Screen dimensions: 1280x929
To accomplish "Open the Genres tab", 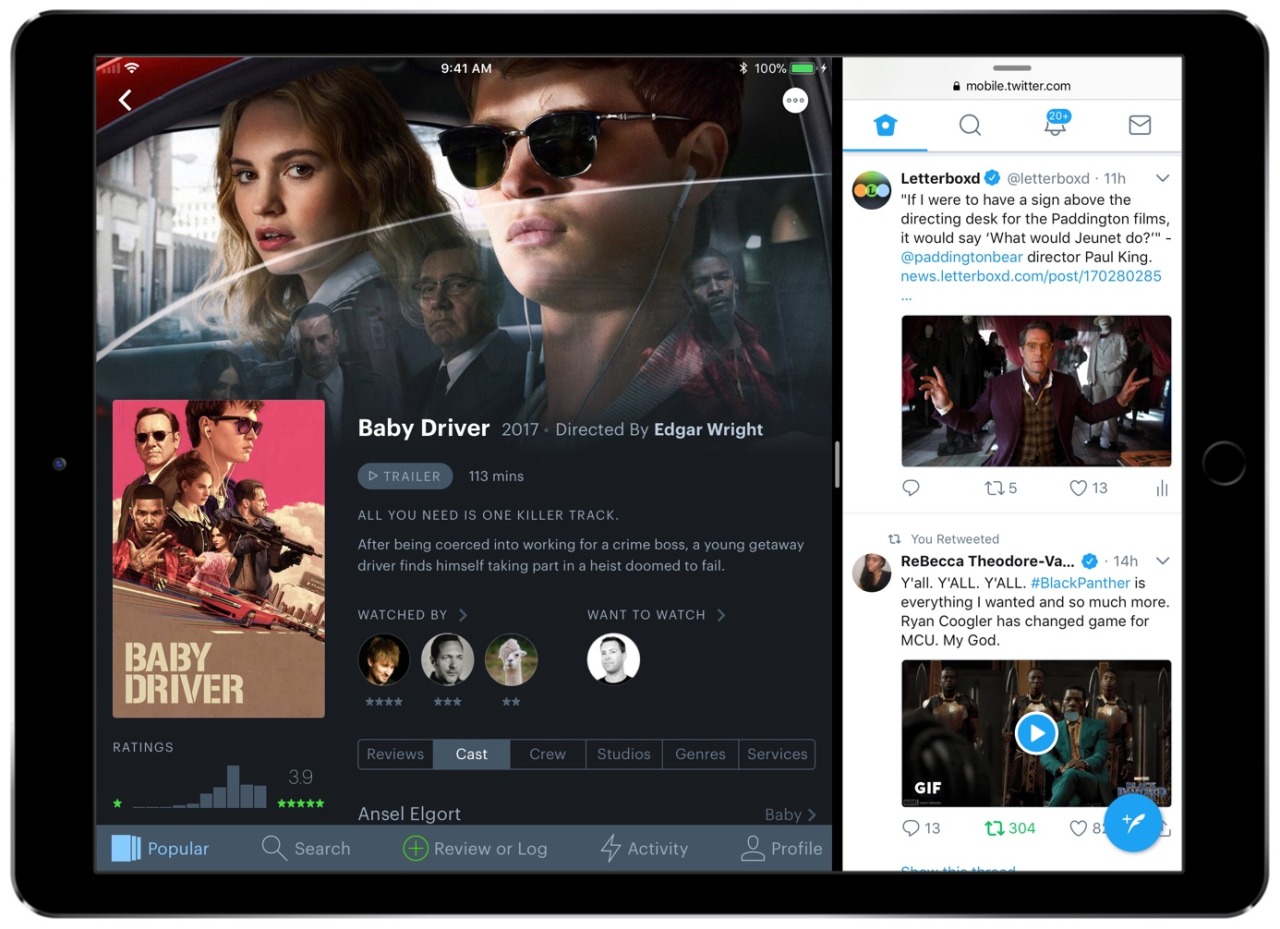I will tap(700, 754).
